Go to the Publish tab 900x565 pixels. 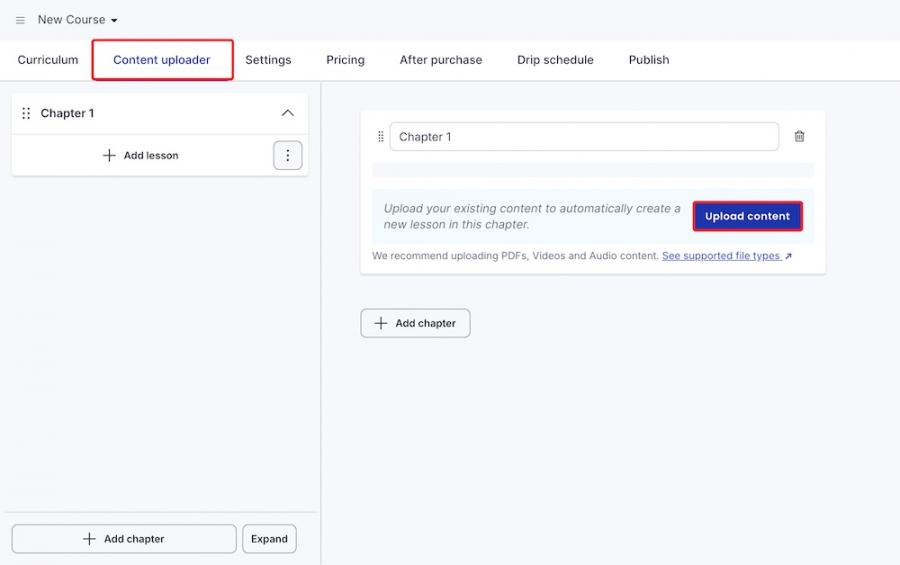pyautogui.click(x=649, y=60)
